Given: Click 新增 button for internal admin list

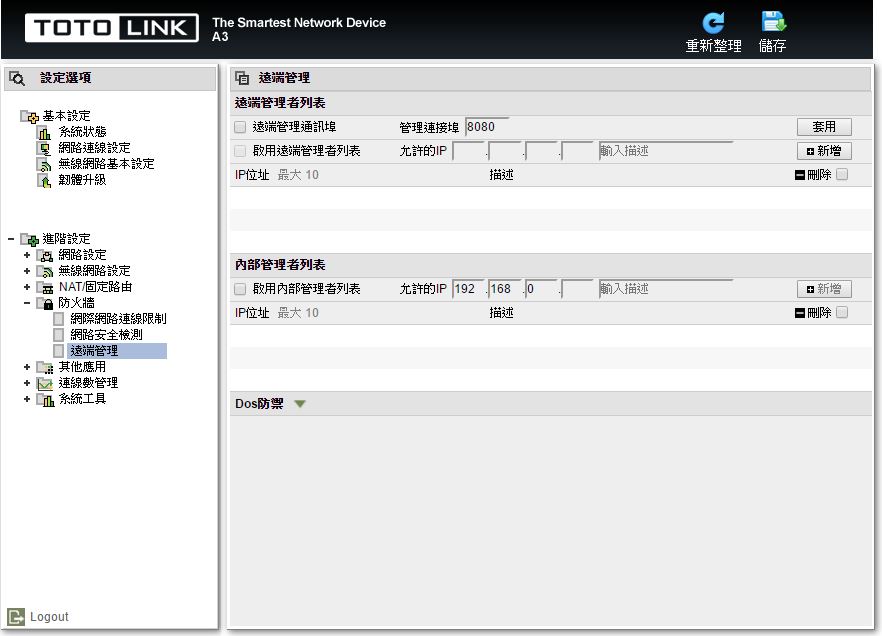Looking at the screenshot, I should pos(824,289).
